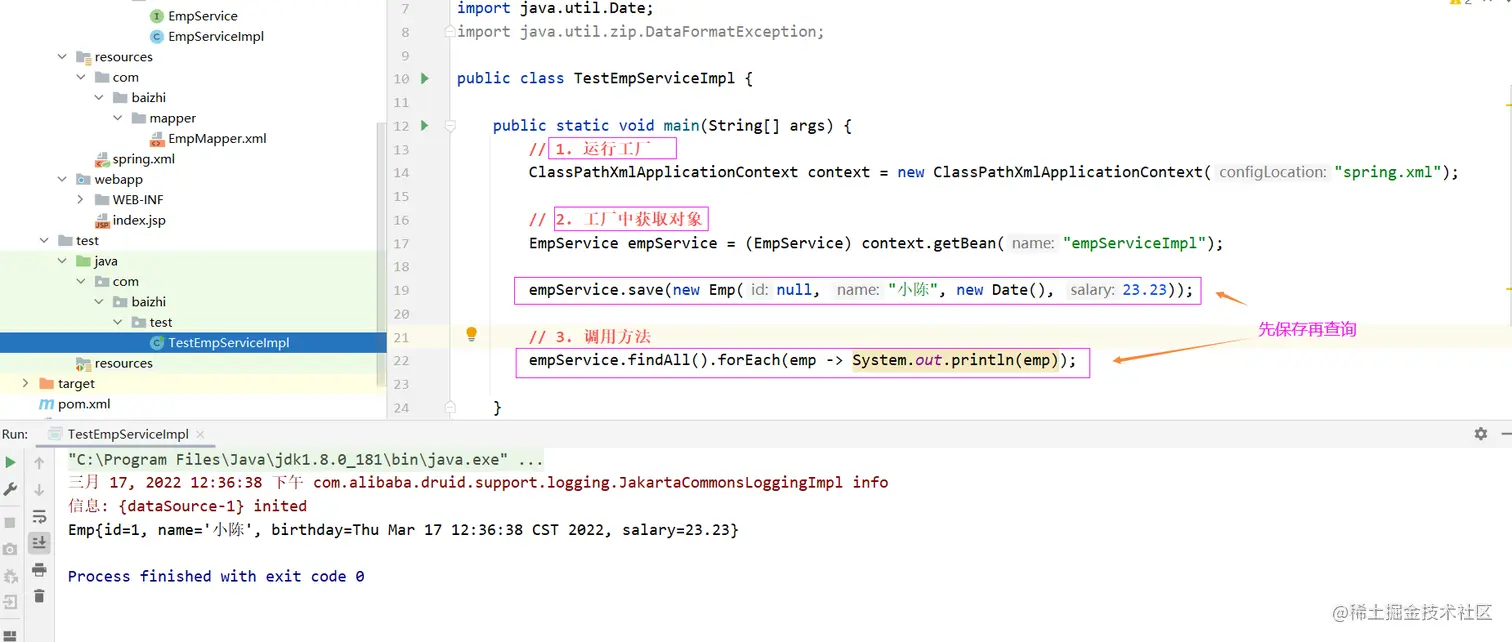Click line number 19 in gutter
Screen dimensions: 1512x642
(401, 290)
